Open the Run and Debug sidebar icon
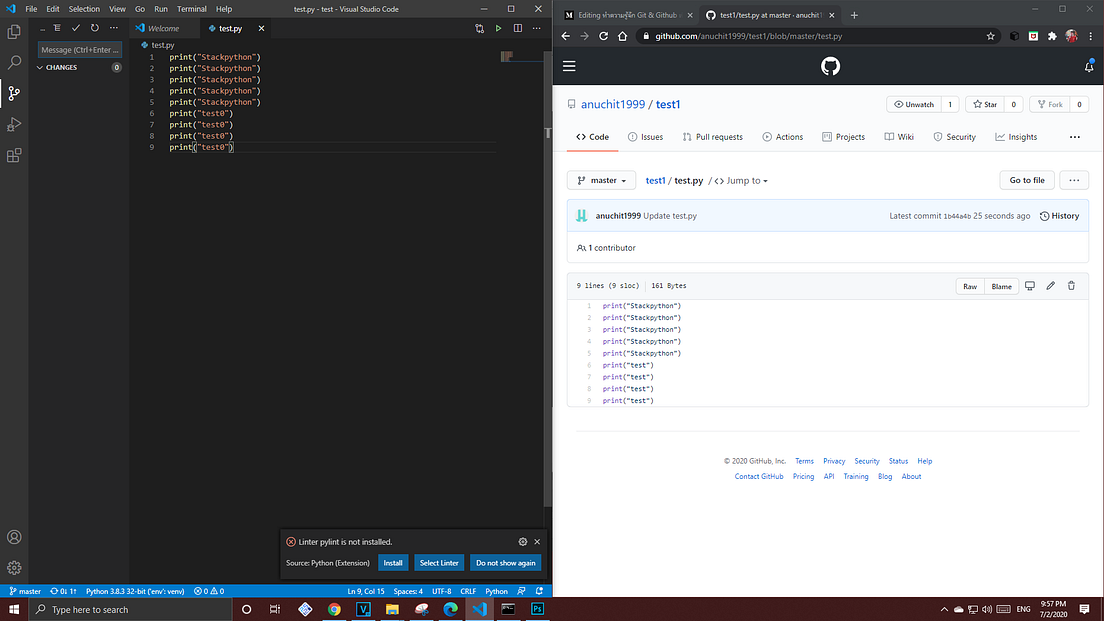Viewport: 1104px width, 621px height. 14,124
